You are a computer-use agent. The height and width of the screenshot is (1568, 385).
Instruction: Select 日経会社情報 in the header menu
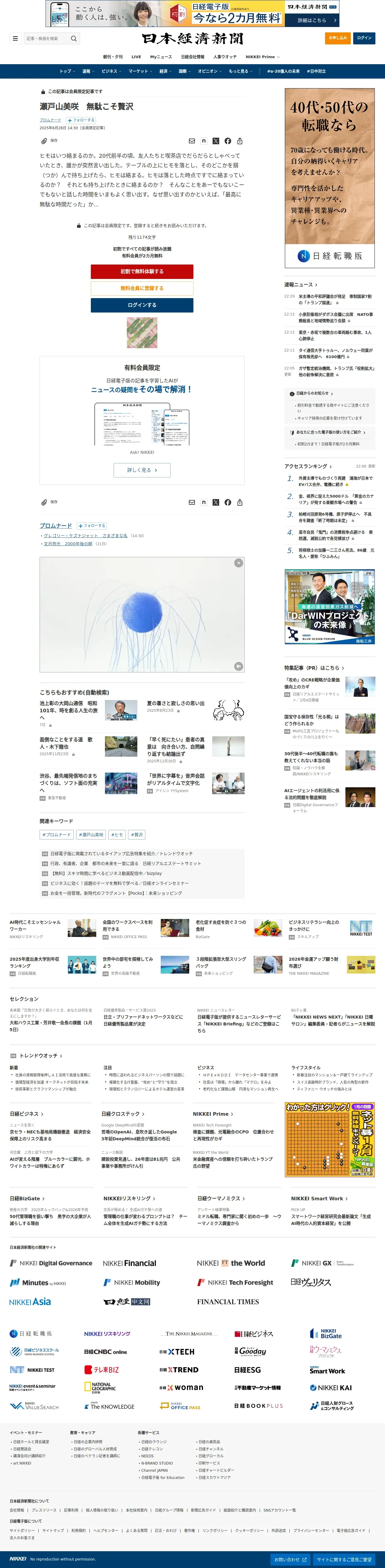[193, 57]
